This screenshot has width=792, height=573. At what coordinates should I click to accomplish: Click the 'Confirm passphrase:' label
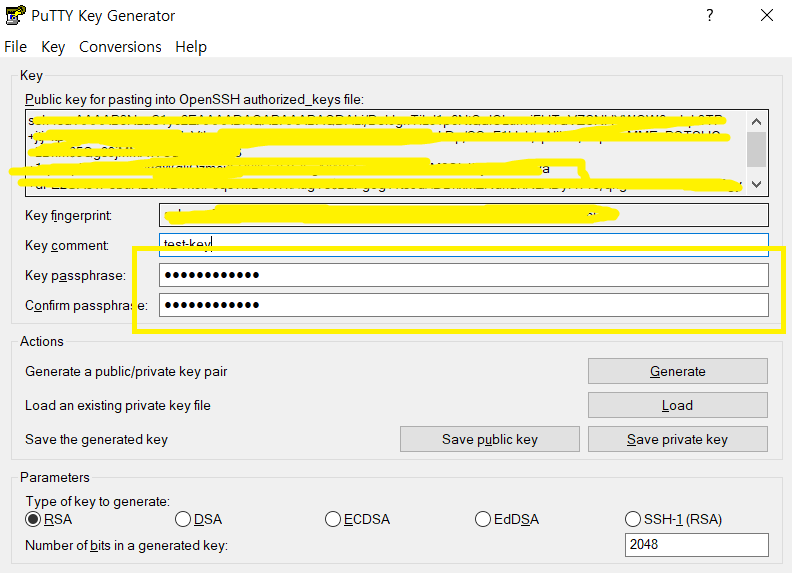86,306
